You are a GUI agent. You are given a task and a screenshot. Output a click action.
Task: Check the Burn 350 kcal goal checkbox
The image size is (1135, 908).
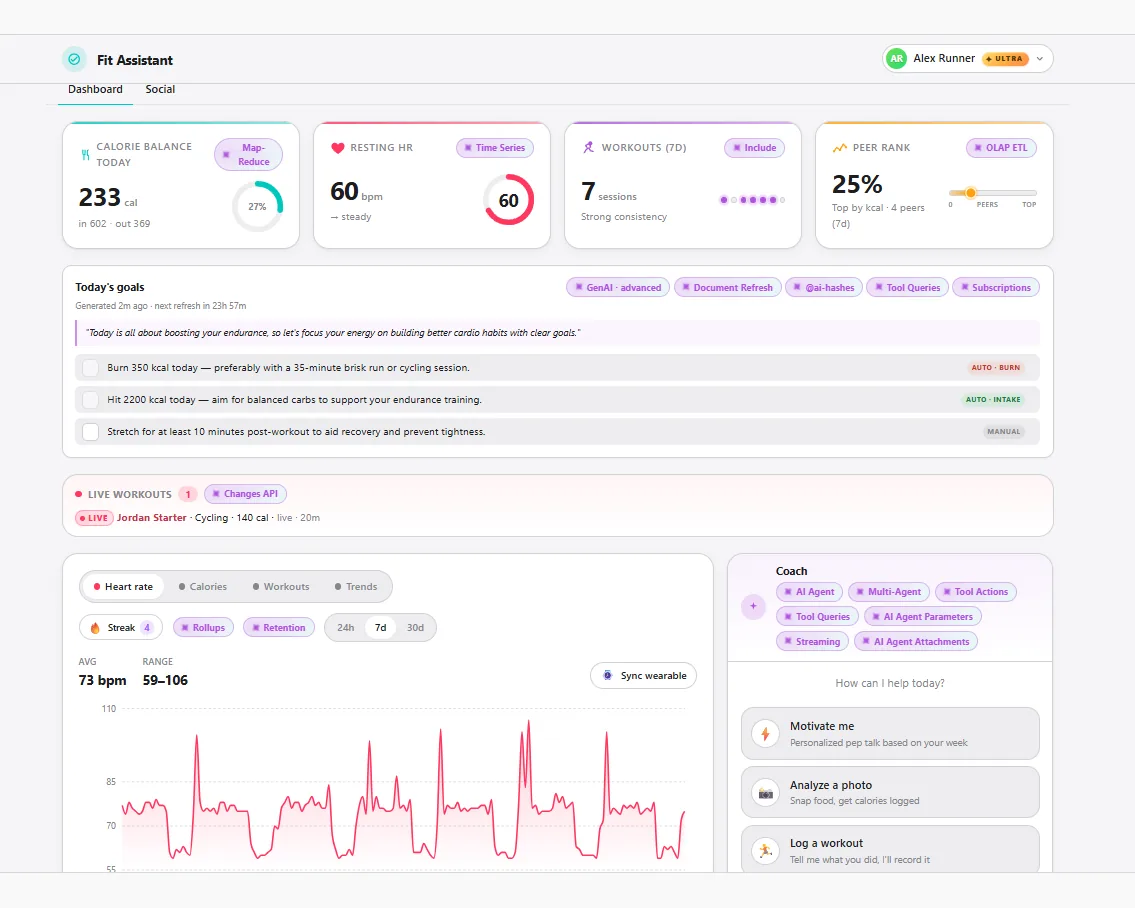point(90,368)
